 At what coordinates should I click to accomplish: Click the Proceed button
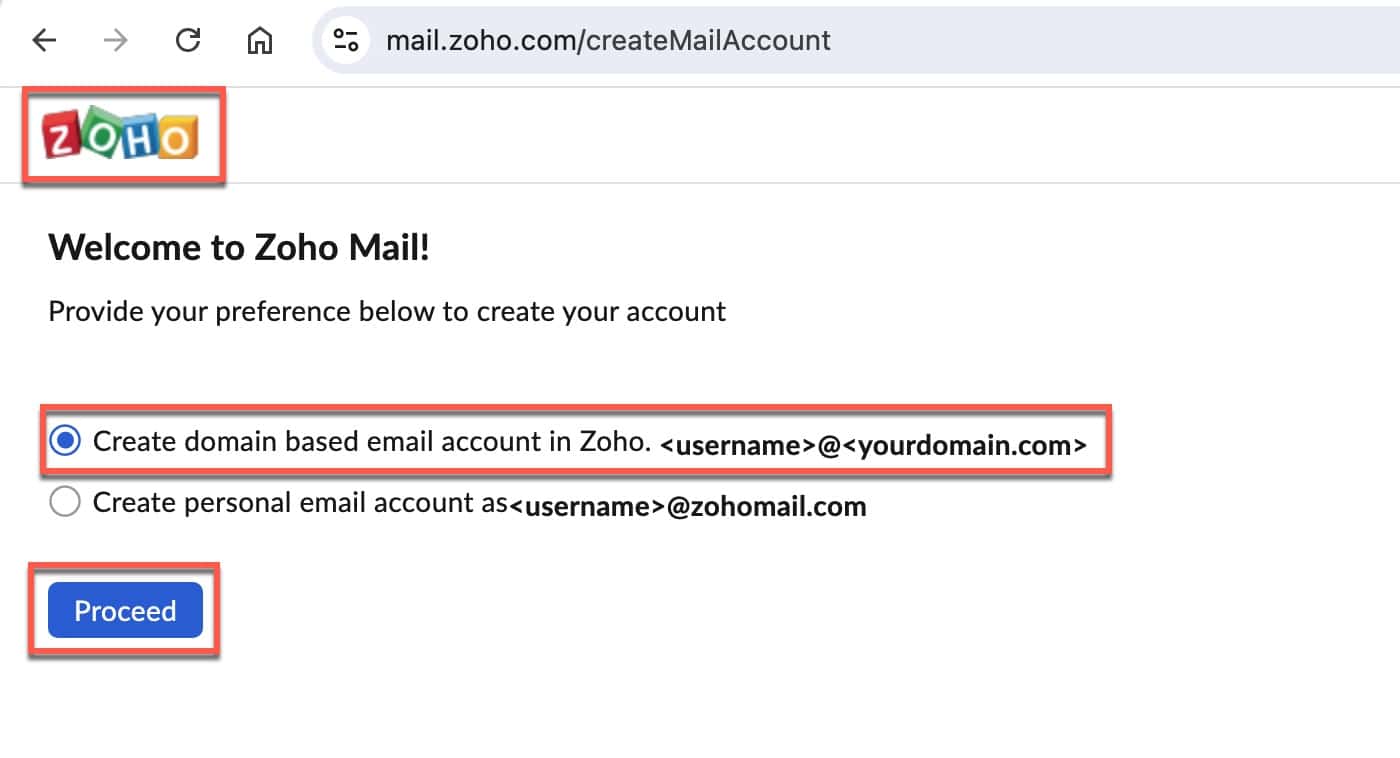125,610
